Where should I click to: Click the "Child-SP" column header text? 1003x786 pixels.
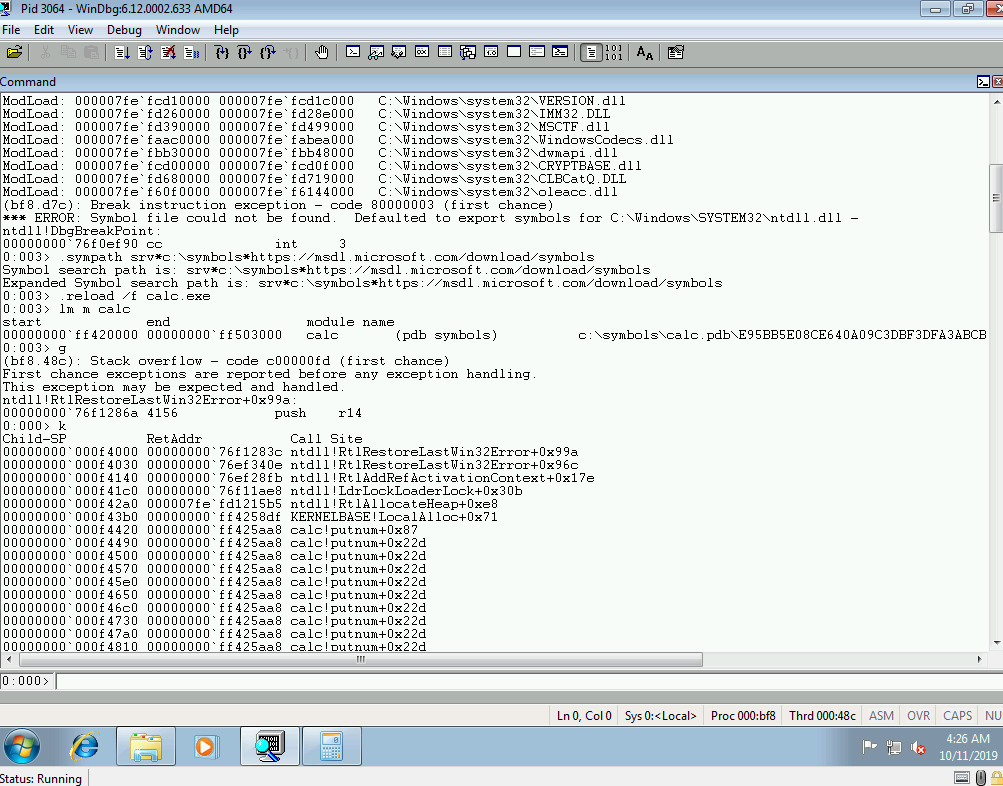coord(35,439)
